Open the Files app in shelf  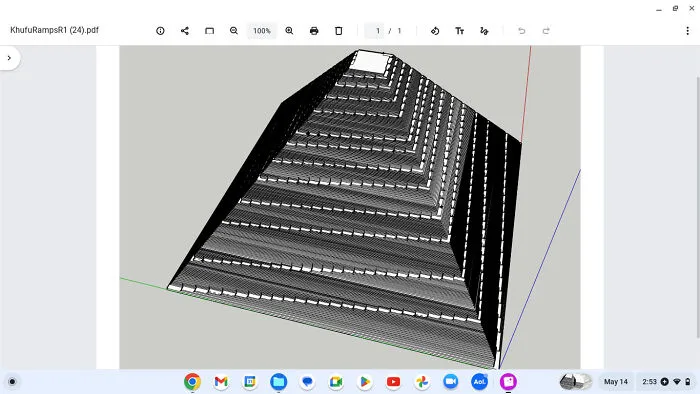pos(279,382)
